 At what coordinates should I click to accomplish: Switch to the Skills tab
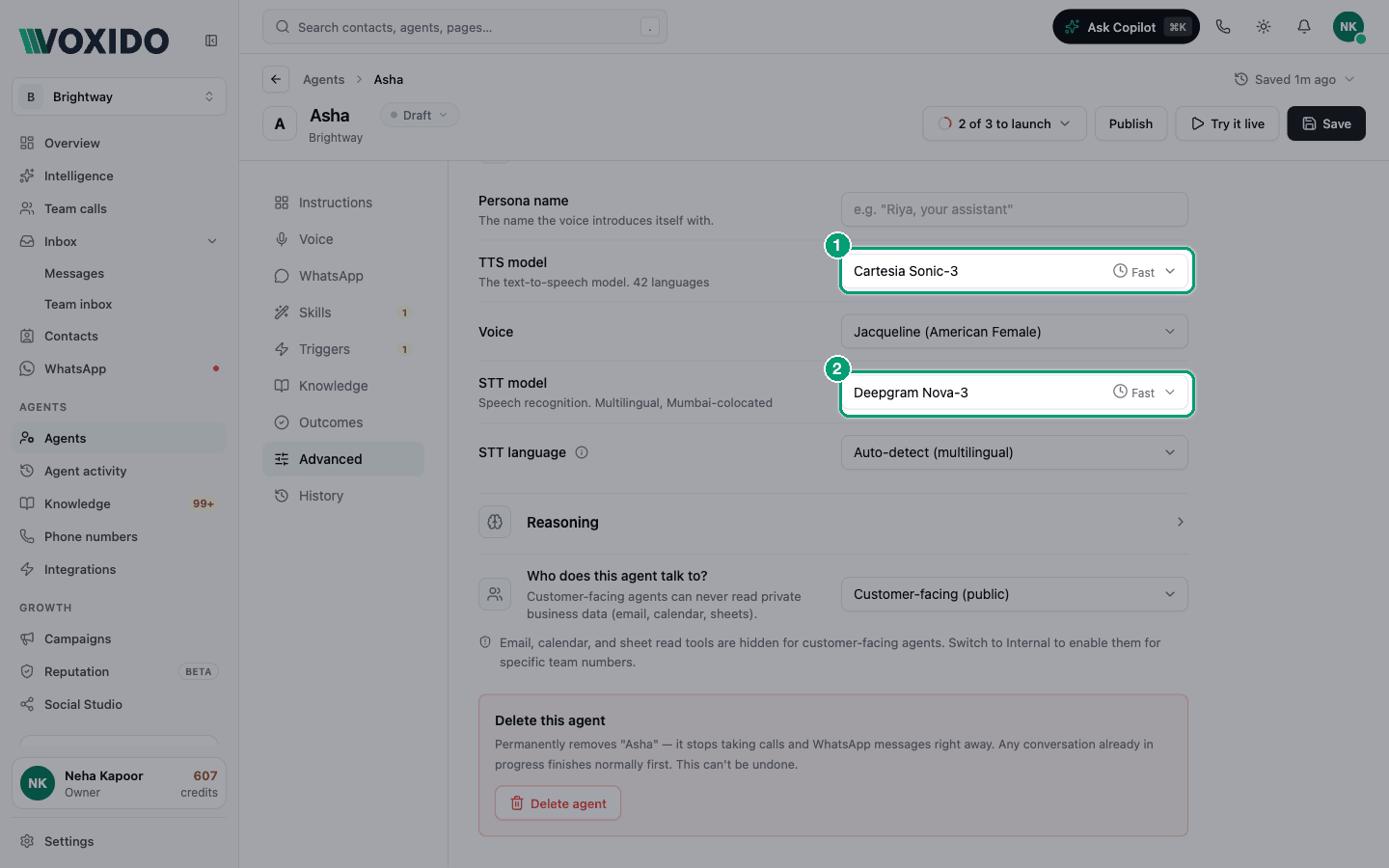click(343, 312)
